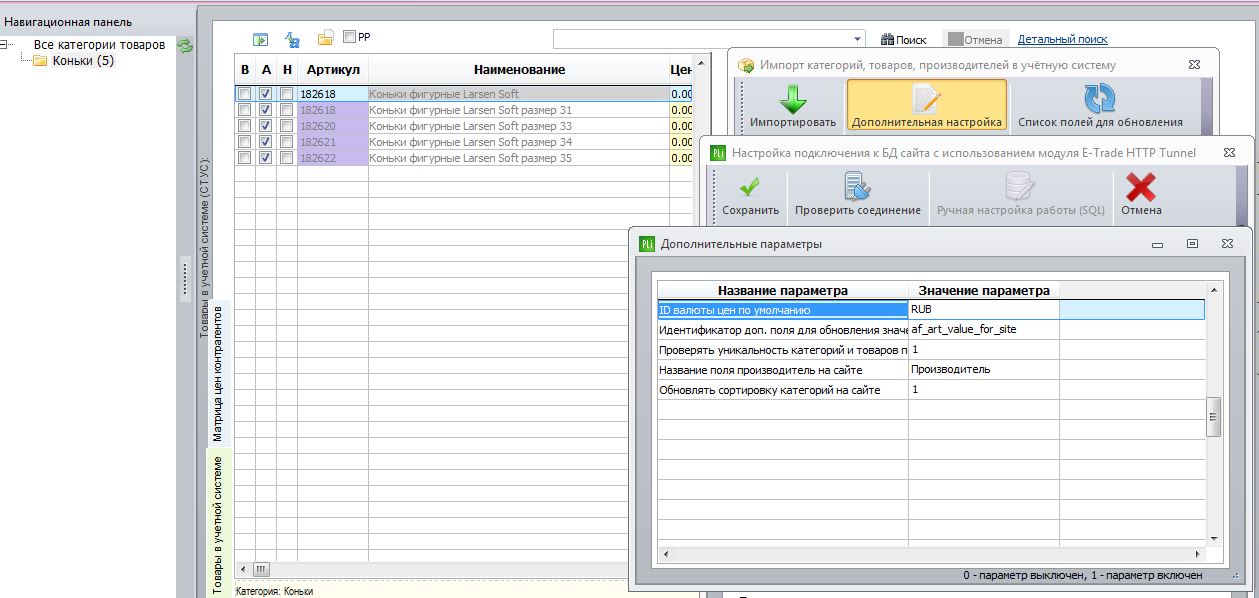Click the Название параметра column header

[x=783, y=290]
